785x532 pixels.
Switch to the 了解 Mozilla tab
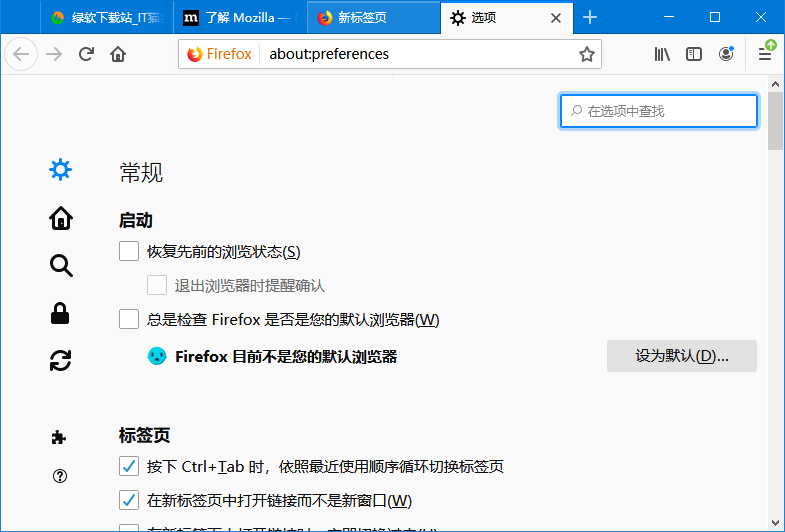240,18
